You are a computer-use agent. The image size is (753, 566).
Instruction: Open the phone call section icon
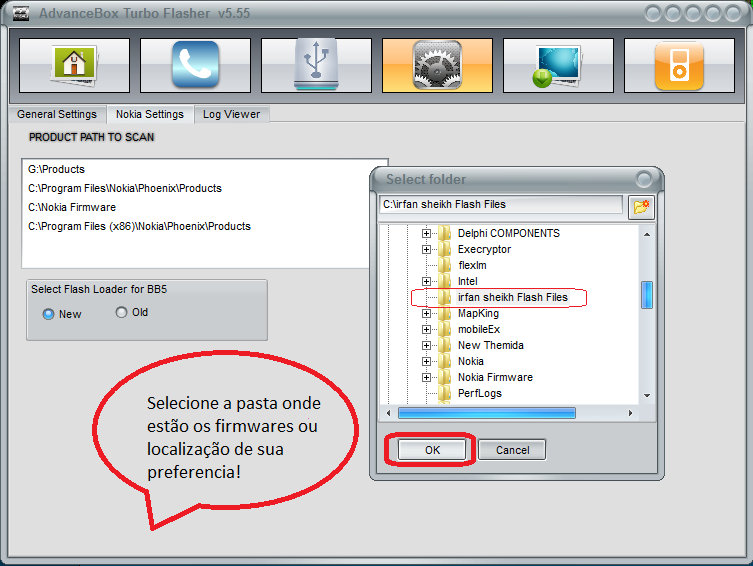tap(195, 65)
